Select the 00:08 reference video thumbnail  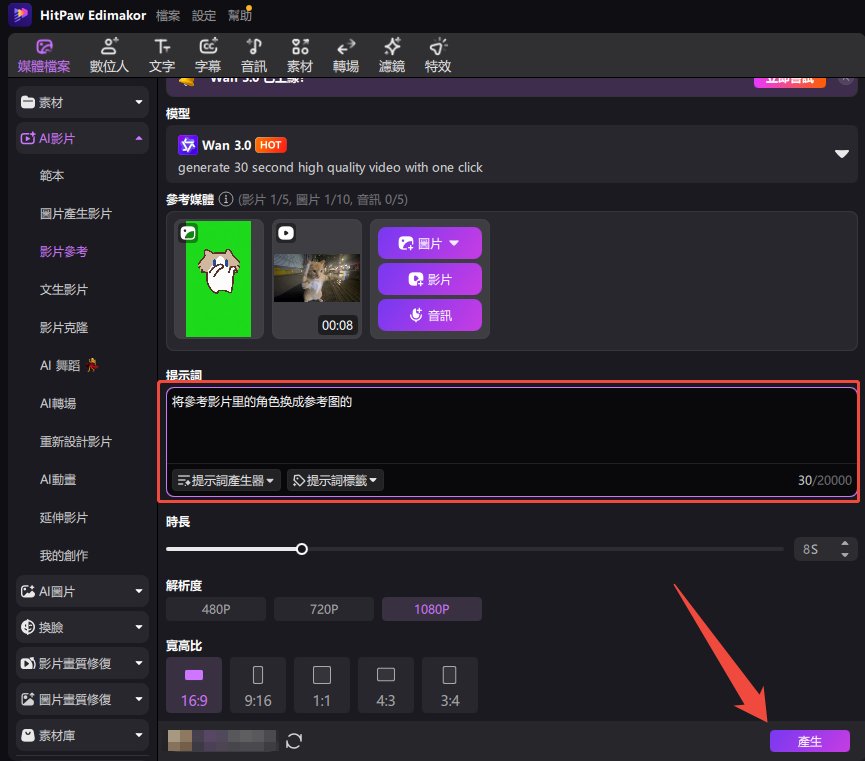click(317, 279)
